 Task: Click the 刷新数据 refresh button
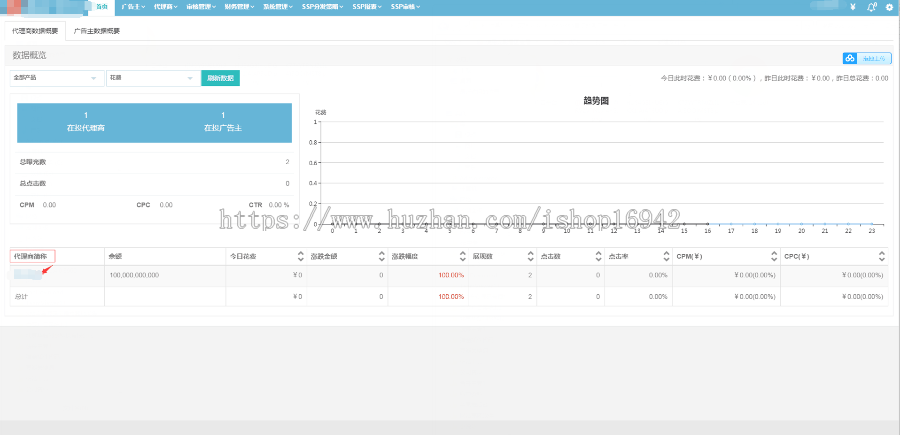(220, 78)
